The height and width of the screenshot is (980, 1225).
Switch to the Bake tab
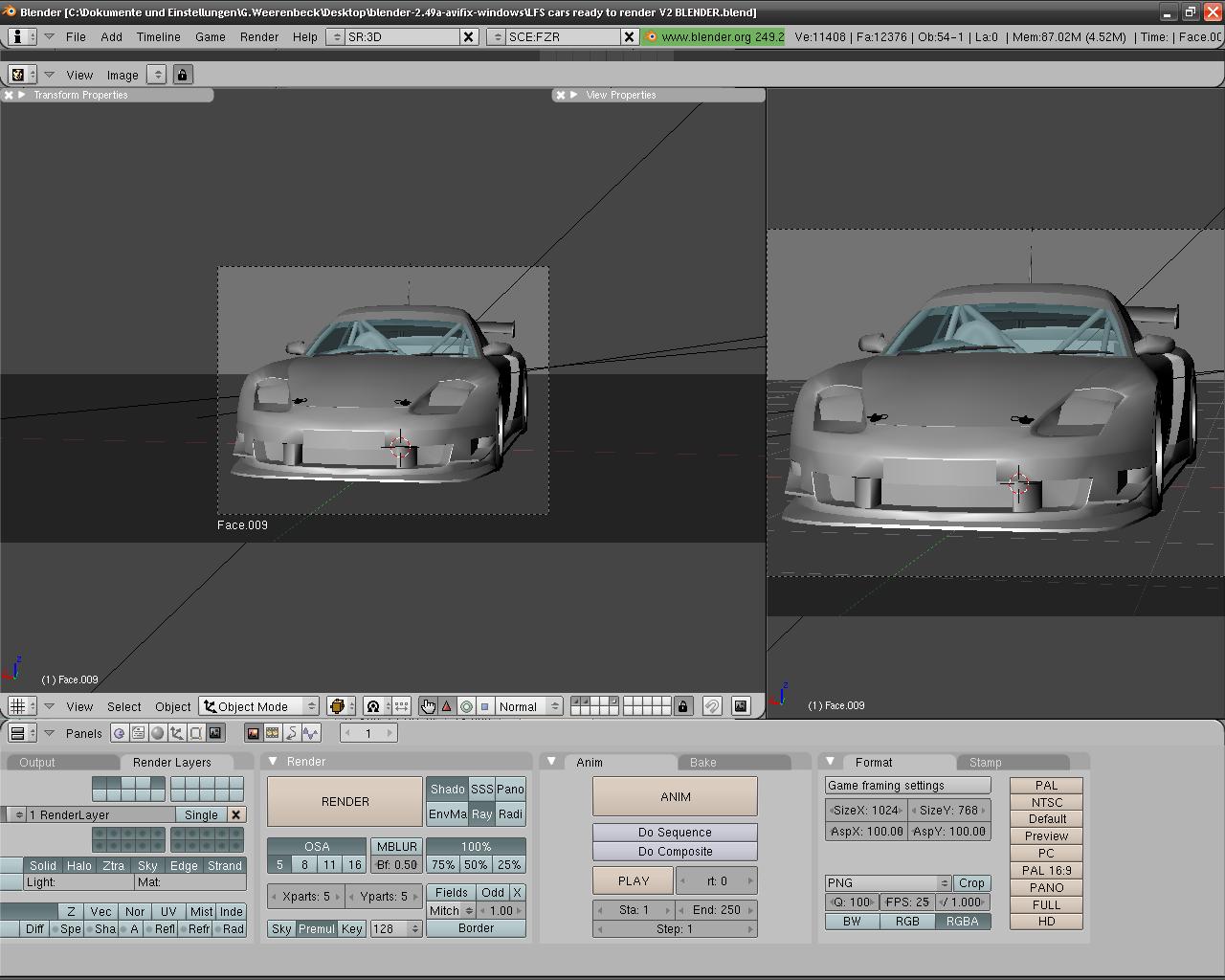[702, 762]
